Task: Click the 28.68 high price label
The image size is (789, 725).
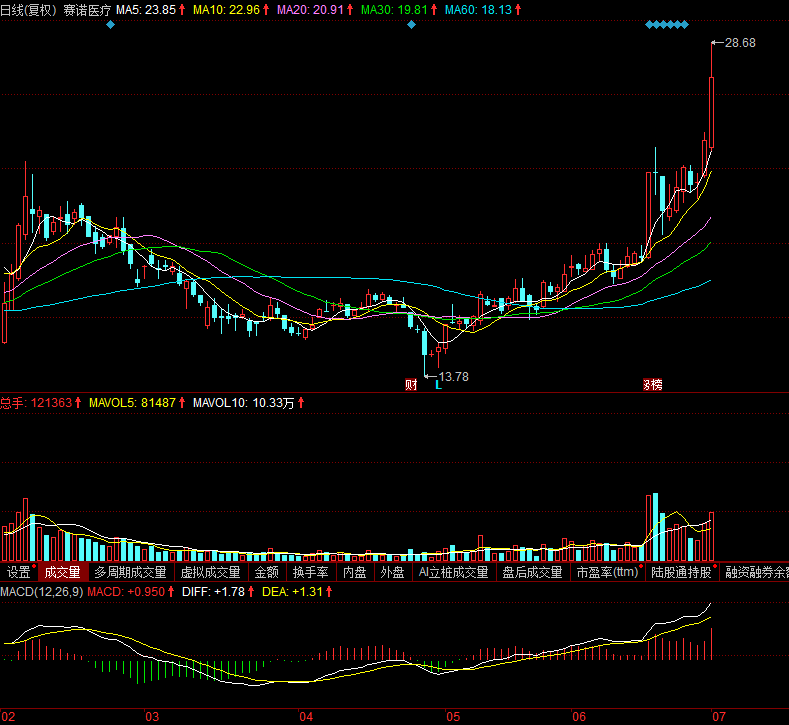Action: tap(740, 43)
